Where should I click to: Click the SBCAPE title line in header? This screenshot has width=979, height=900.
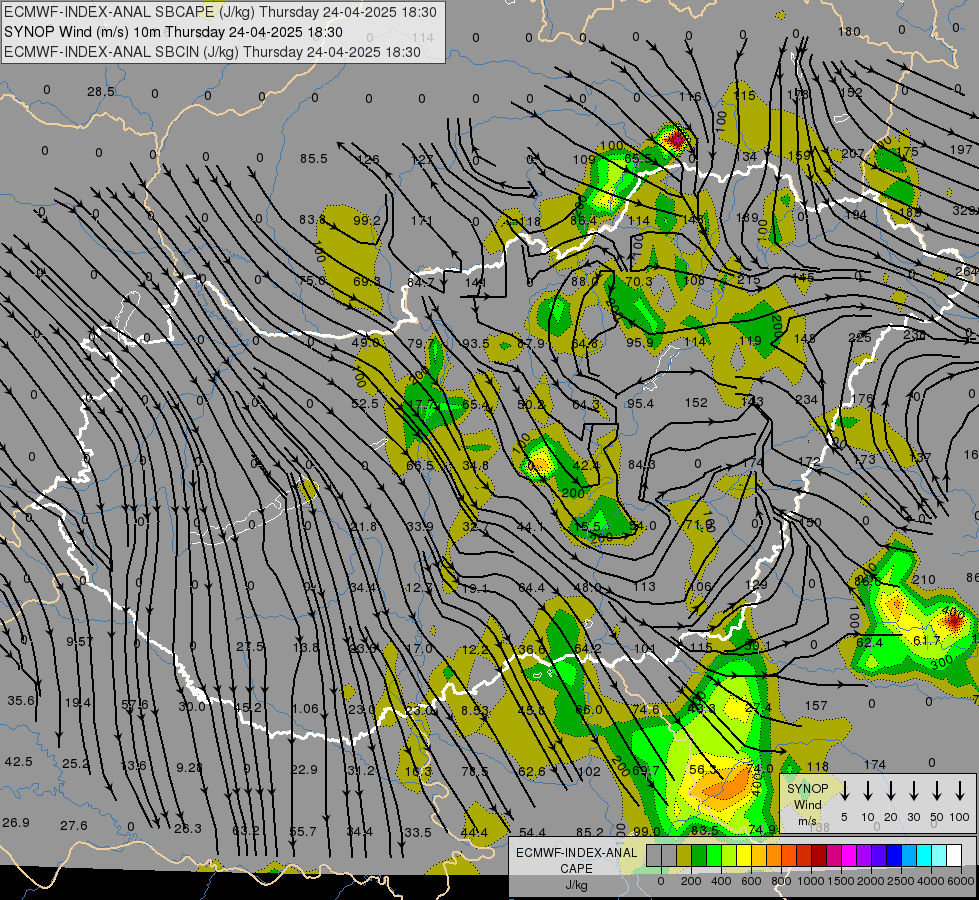222,12
